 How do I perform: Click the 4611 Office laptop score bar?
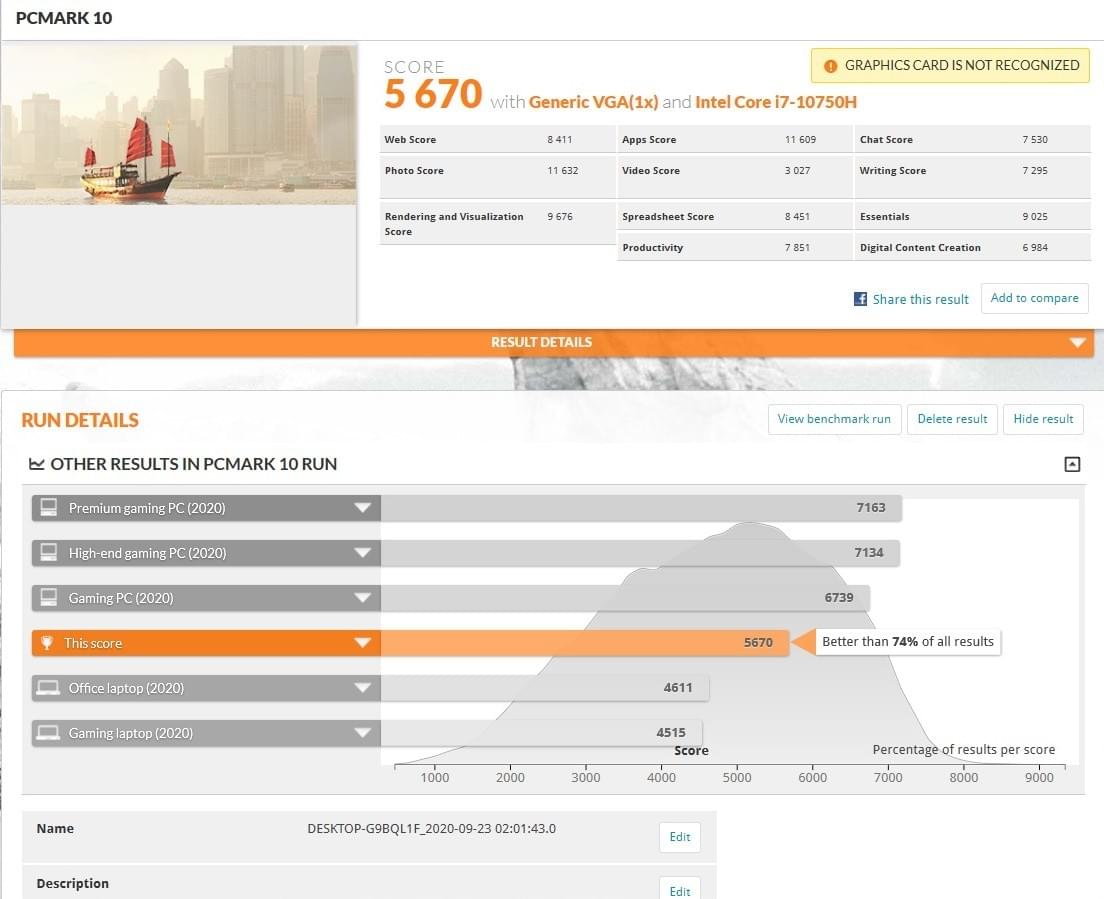pyautogui.click(x=545, y=688)
